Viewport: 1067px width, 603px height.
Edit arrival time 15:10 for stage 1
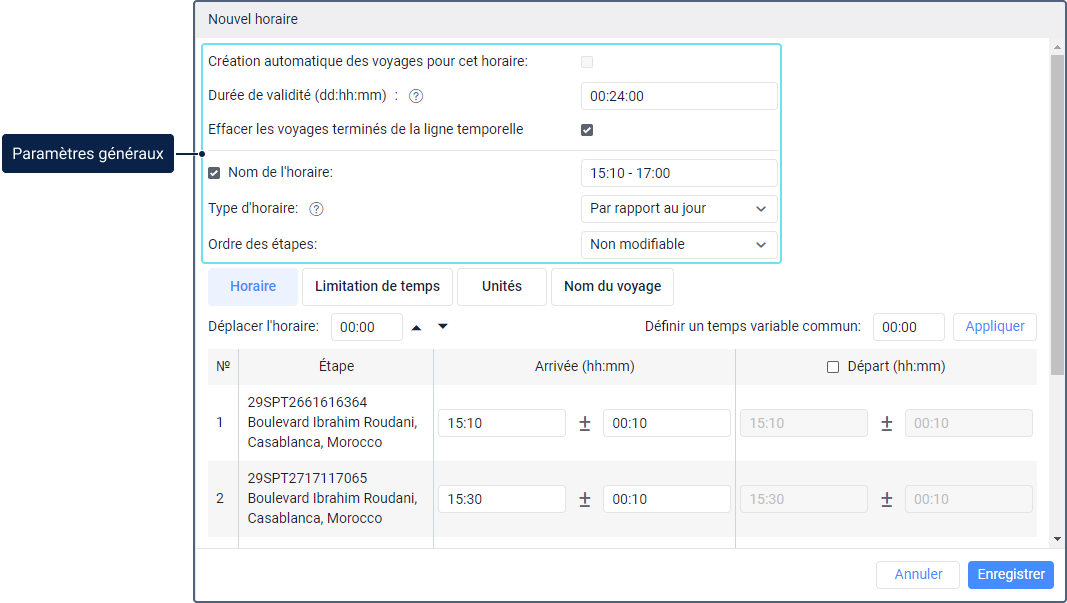pyautogui.click(x=502, y=423)
